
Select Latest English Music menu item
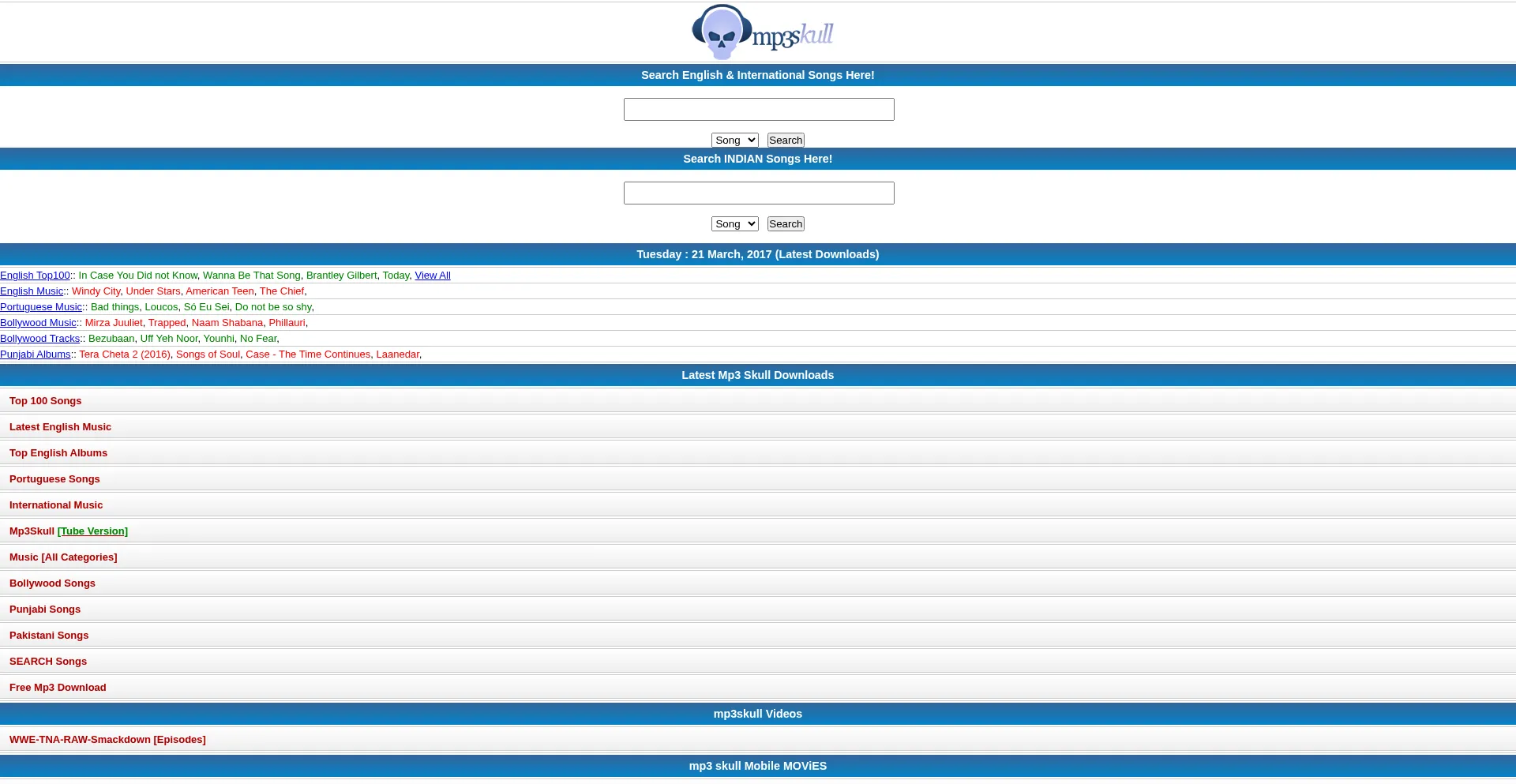(x=60, y=427)
